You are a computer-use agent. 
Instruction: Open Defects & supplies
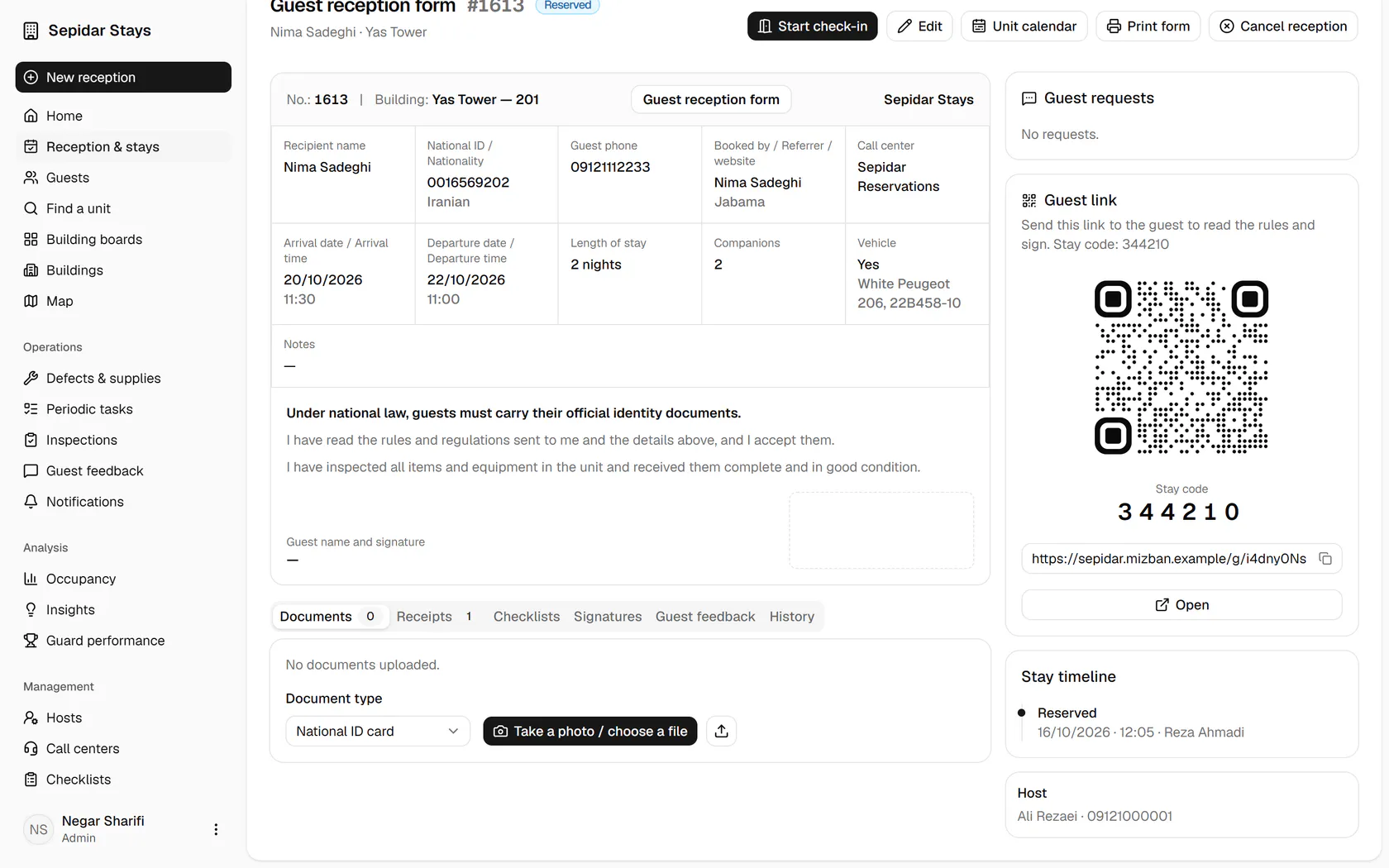click(123, 378)
